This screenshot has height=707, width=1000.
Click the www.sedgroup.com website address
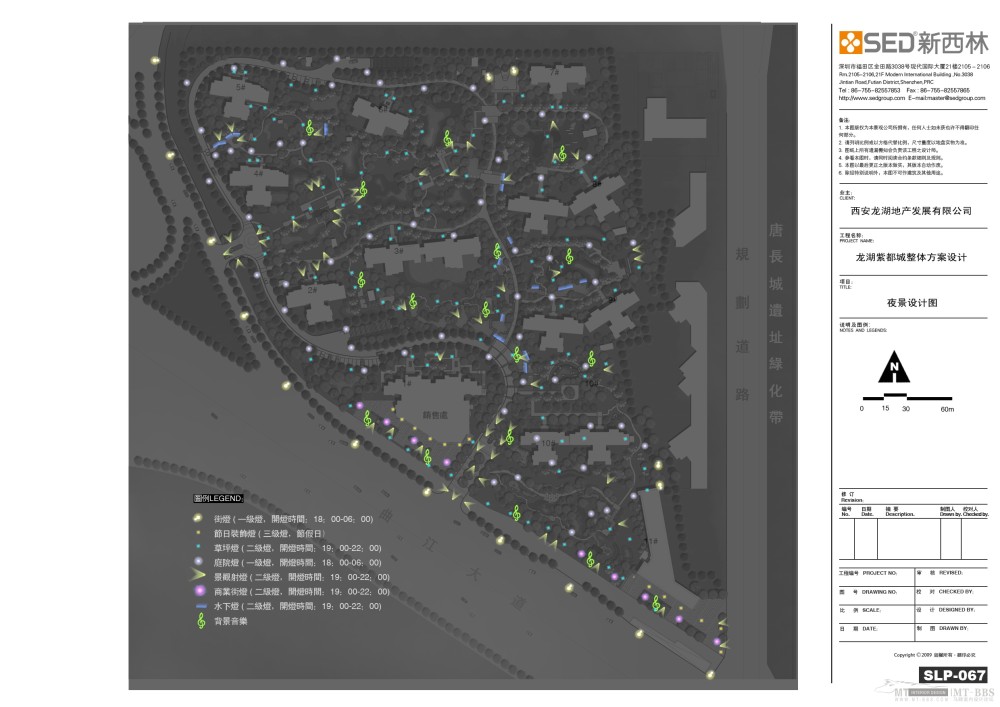(872, 99)
